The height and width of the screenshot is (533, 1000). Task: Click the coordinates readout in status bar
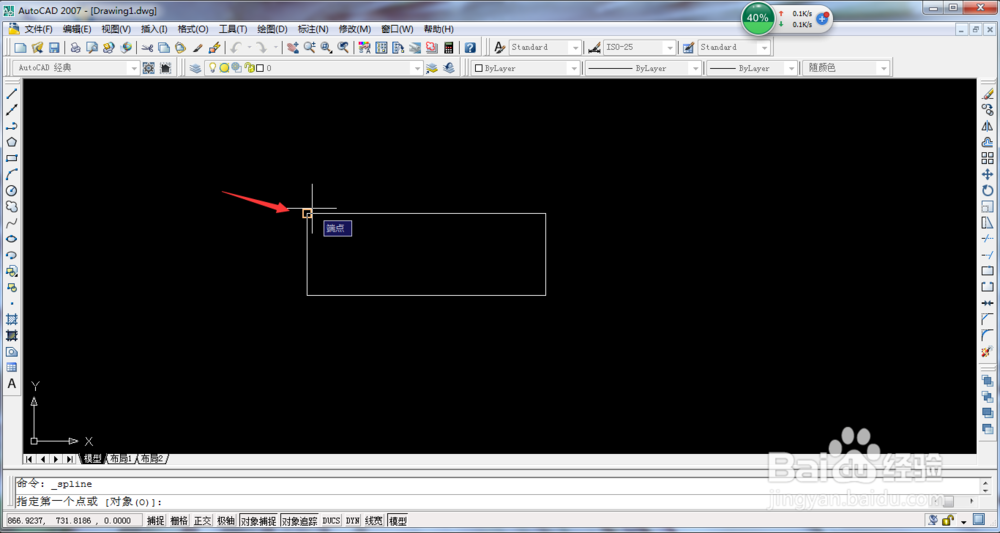pyautogui.click(x=73, y=521)
